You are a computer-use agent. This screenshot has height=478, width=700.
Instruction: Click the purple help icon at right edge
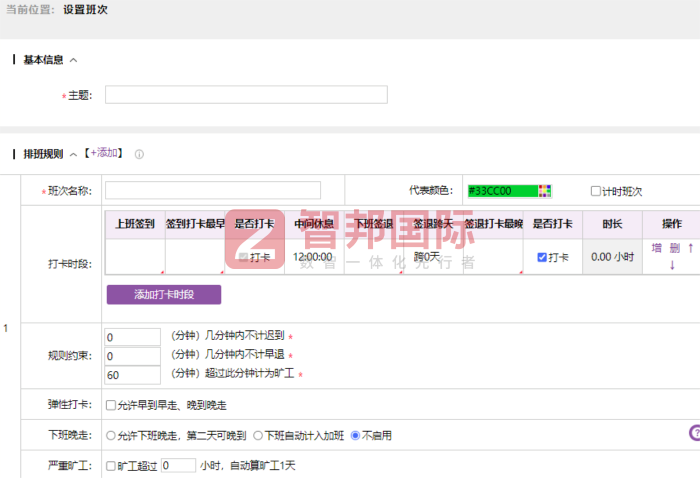pyautogui.click(x=694, y=432)
